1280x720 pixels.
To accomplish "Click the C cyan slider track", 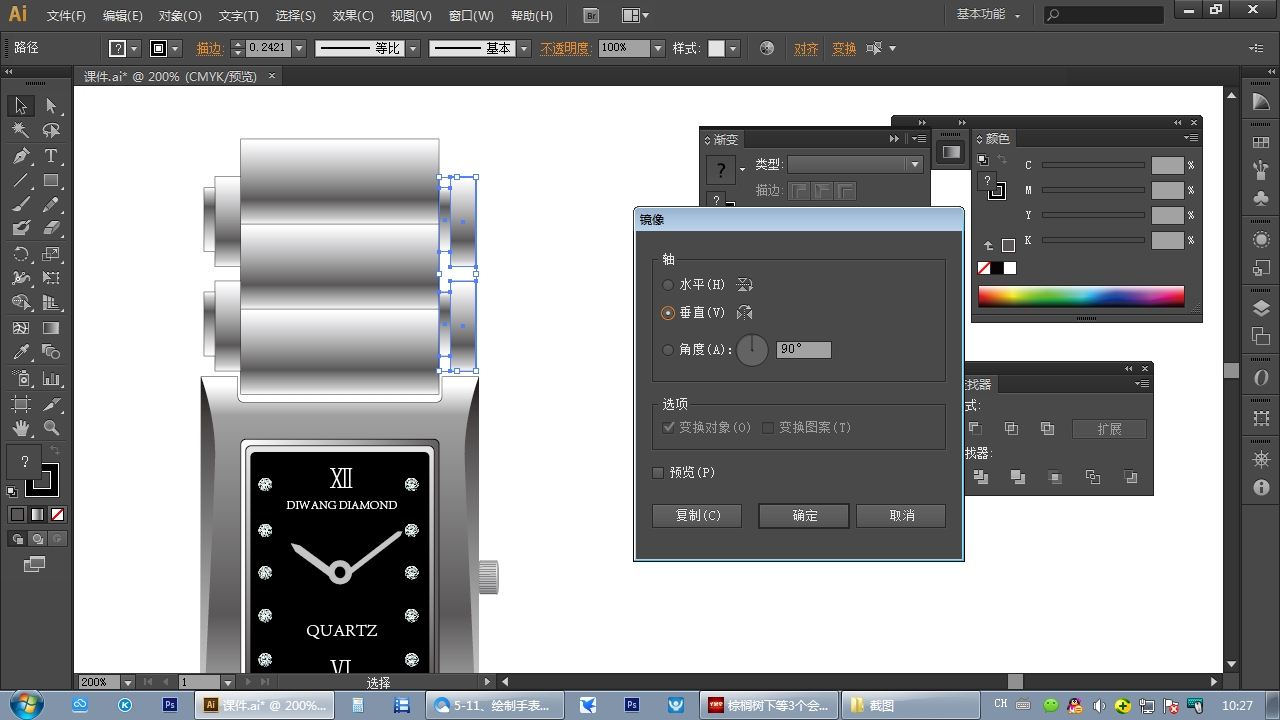I will pyautogui.click(x=1093, y=165).
